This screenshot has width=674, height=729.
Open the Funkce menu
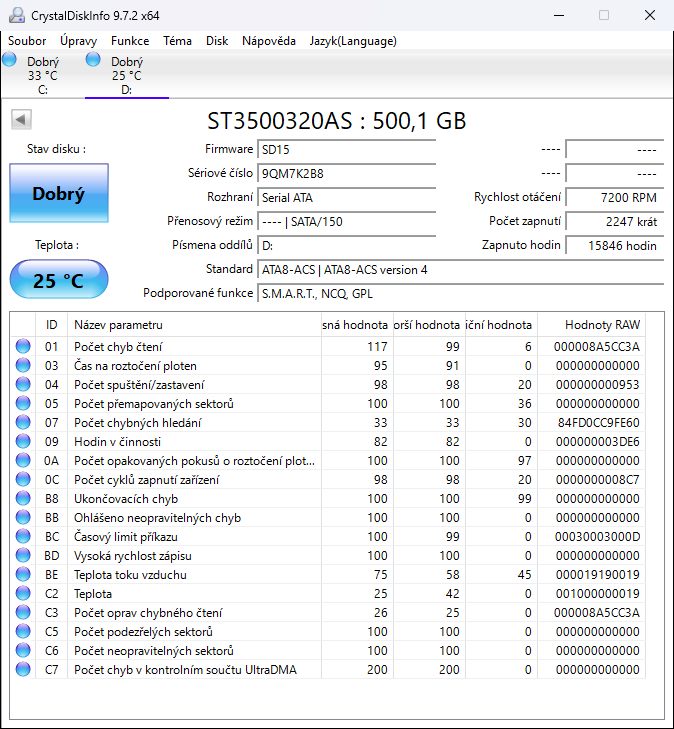click(x=130, y=41)
